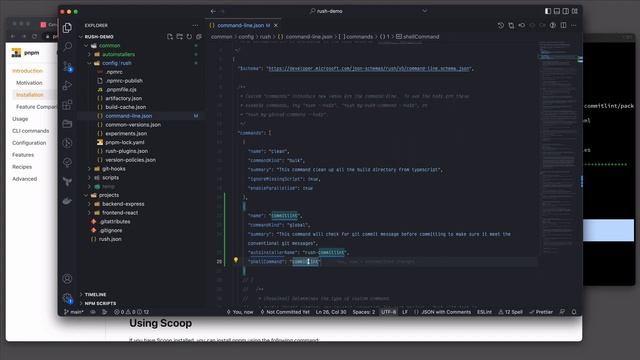Click ESLint status bar item

[x=484, y=312]
